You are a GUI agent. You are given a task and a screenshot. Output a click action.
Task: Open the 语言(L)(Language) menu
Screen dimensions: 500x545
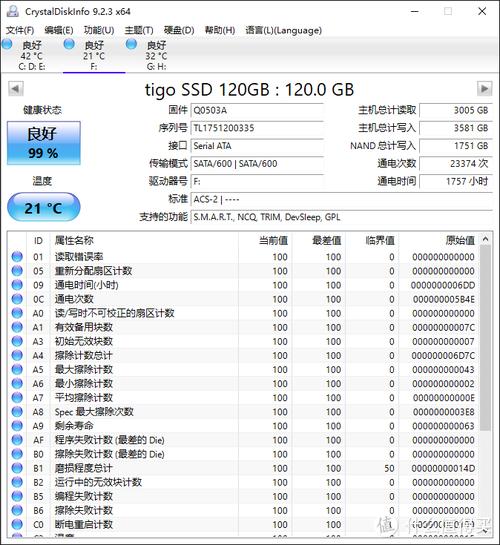(284, 30)
